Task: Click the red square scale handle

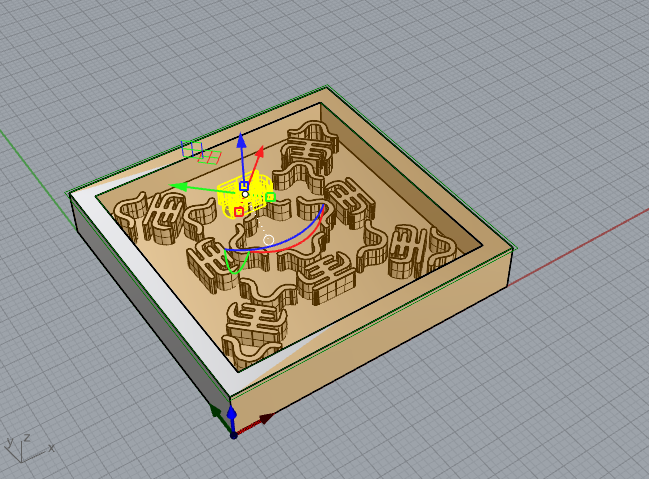Action: click(x=238, y=212)
